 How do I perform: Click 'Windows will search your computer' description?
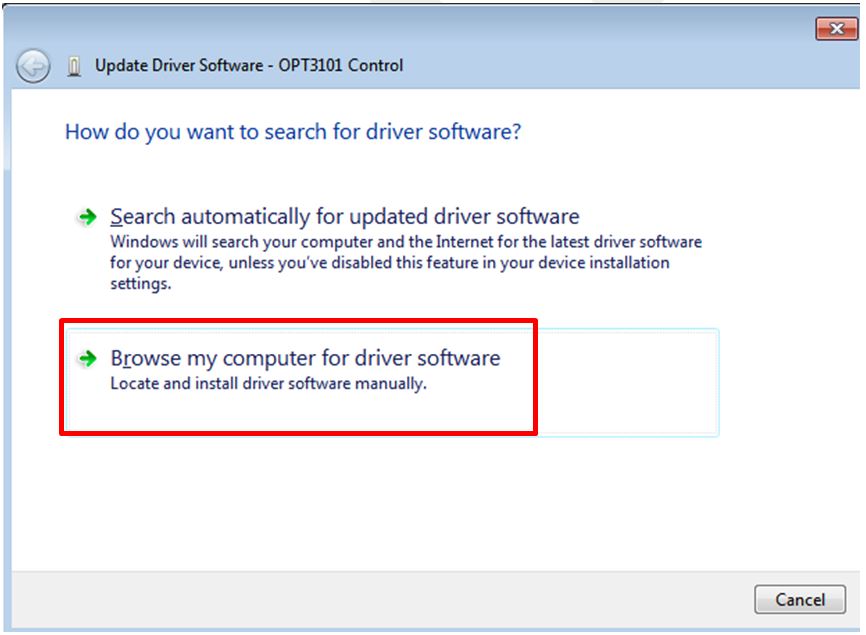pyautogui.click(x=406, y=262)
